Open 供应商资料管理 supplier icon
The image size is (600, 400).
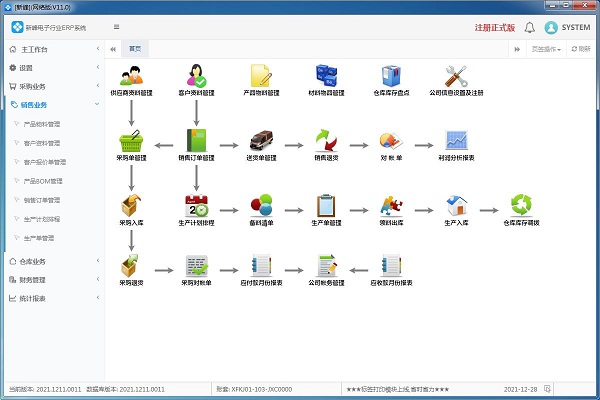pos(132,75)
